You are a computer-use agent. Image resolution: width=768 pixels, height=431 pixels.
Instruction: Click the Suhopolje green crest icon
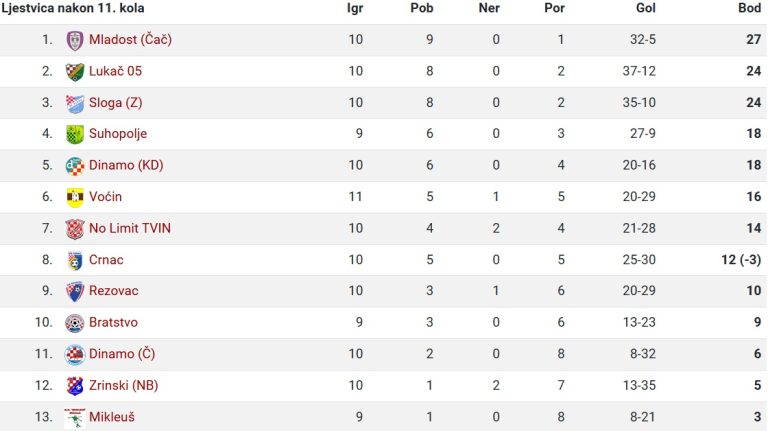[x=74, y=134]
